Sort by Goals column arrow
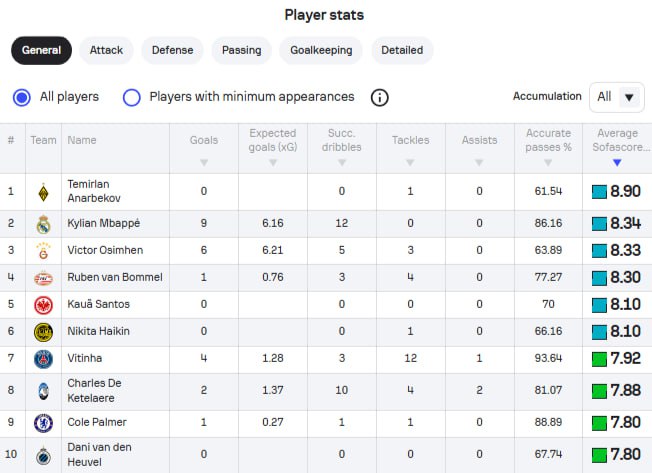Image resolution: width=652 pixels, height=473 pixels. 204,162
